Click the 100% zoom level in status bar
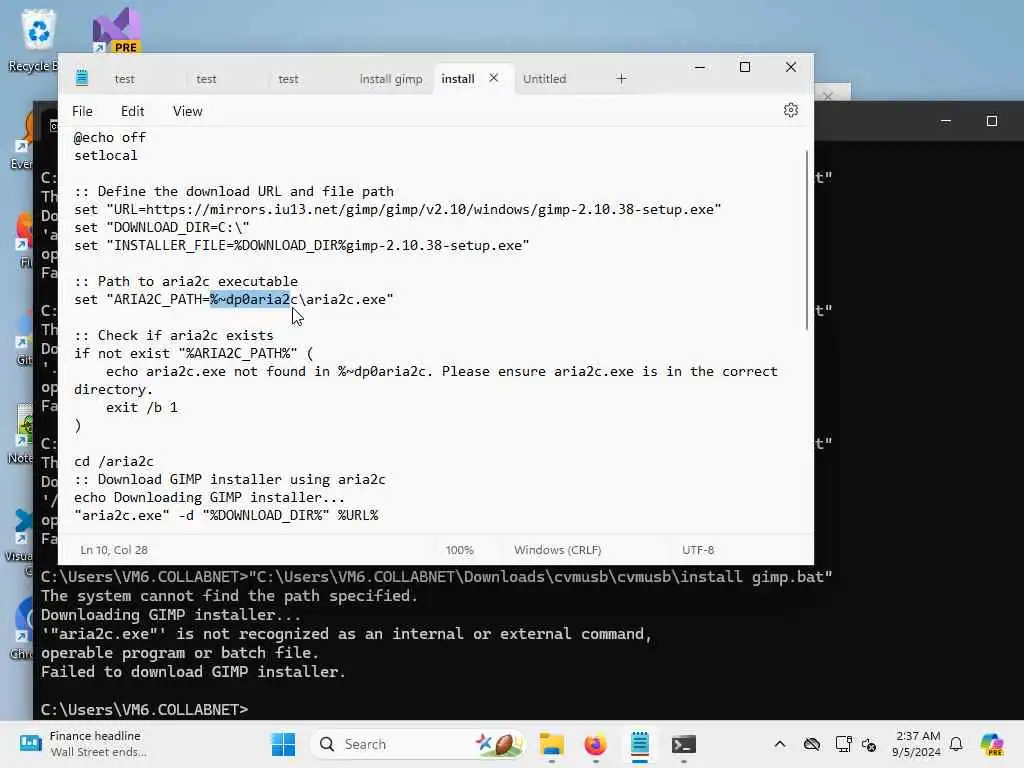Screen dimensions: 1024x768 tap(460, 550)
